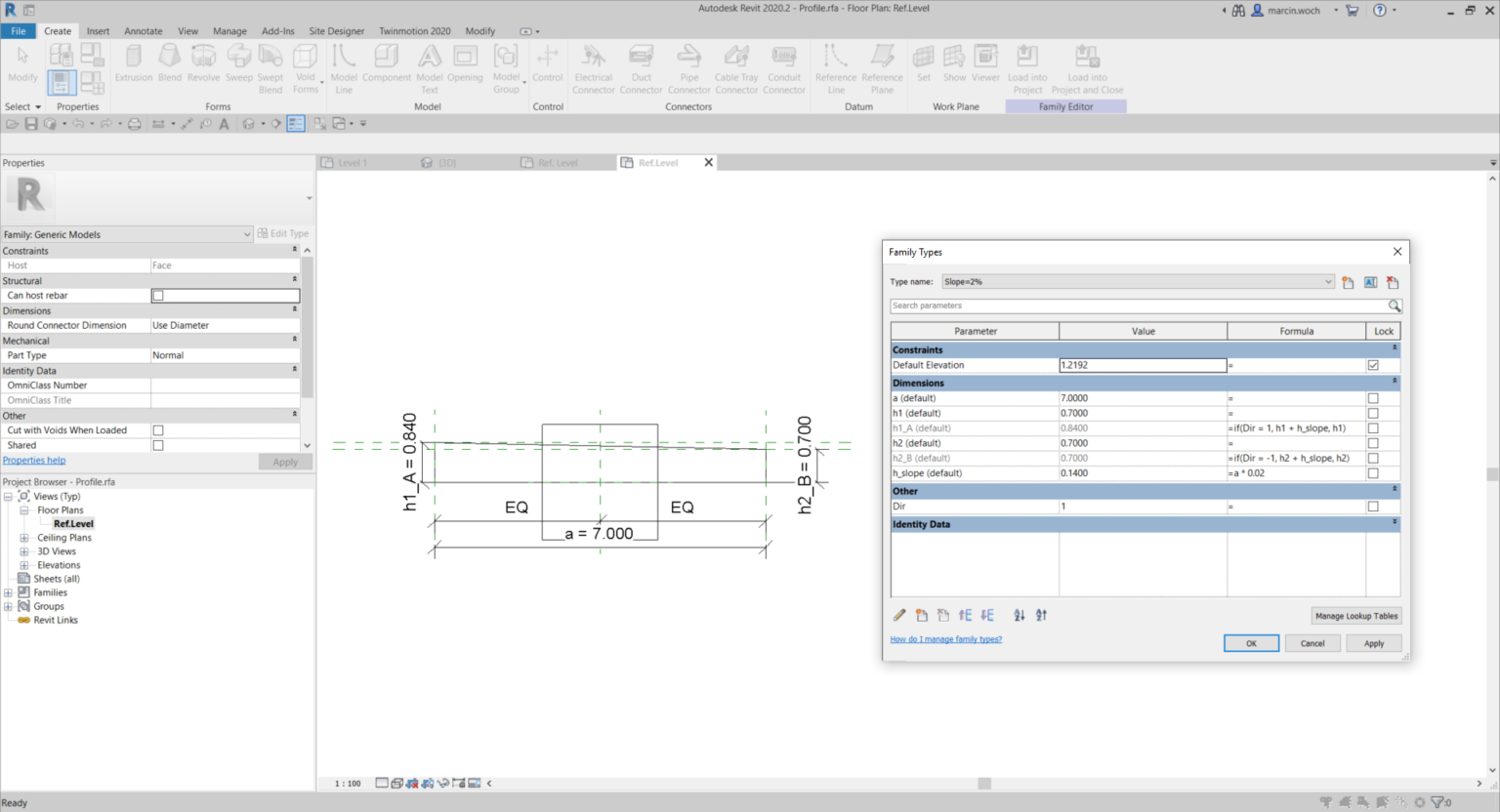Expand the Families node in Project Browser
The width and height of the screenshot is (1500, 812).
tap(8, 592)
